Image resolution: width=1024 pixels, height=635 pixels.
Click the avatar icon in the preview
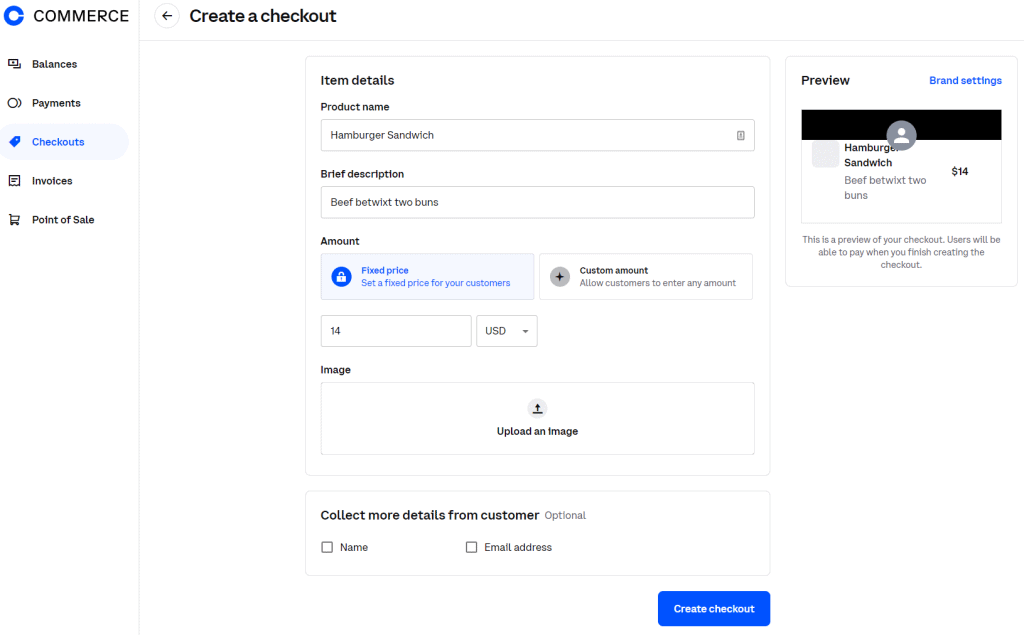901,135
